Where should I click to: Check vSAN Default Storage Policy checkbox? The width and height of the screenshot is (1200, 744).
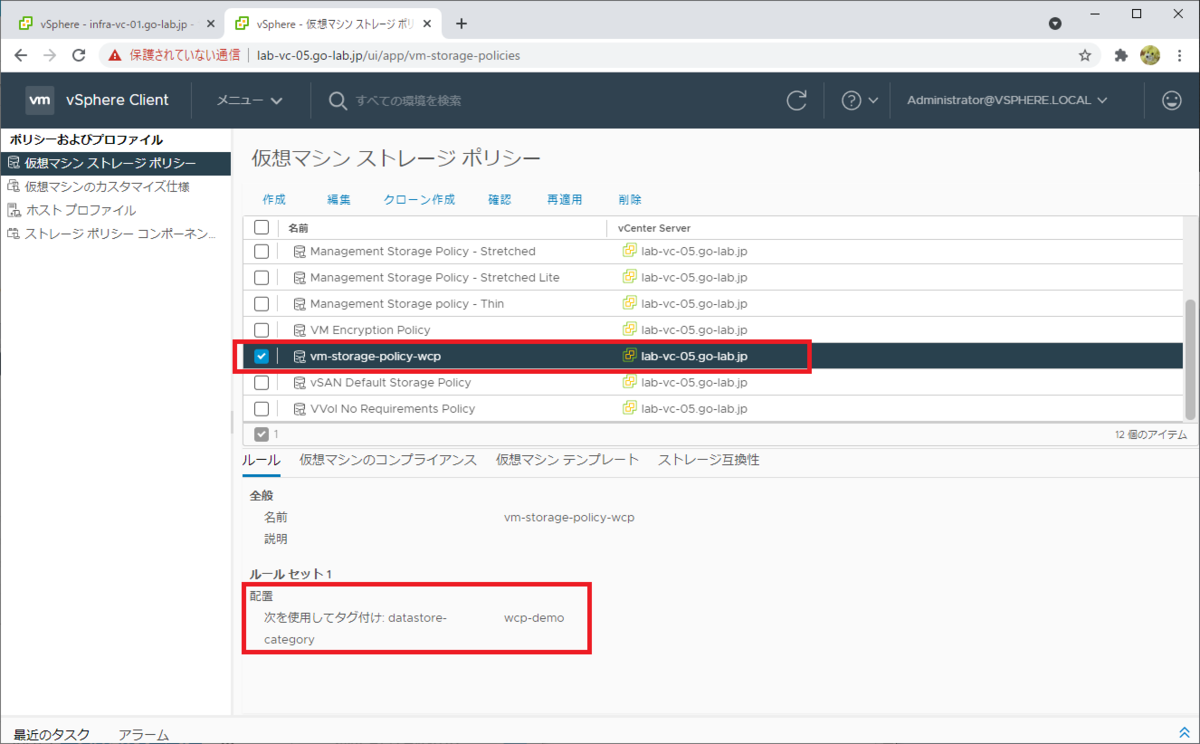[261, 382]
